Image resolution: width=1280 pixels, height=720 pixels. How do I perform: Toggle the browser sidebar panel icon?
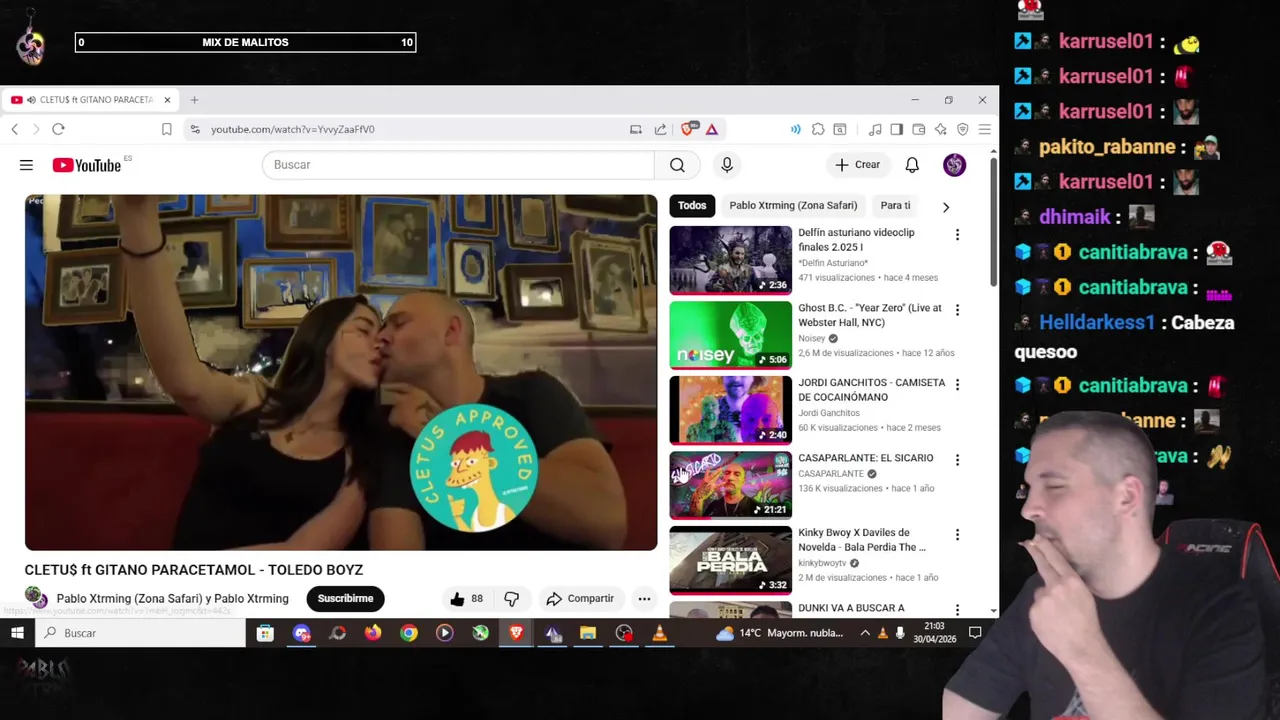coord(896,129)
